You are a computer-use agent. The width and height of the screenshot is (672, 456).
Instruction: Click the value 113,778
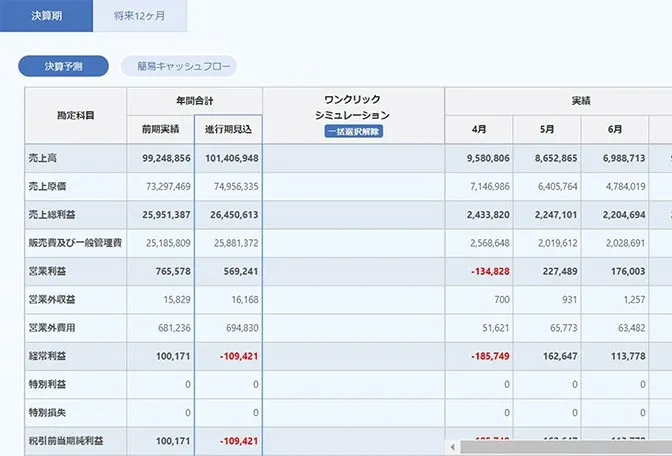[628, 356]
